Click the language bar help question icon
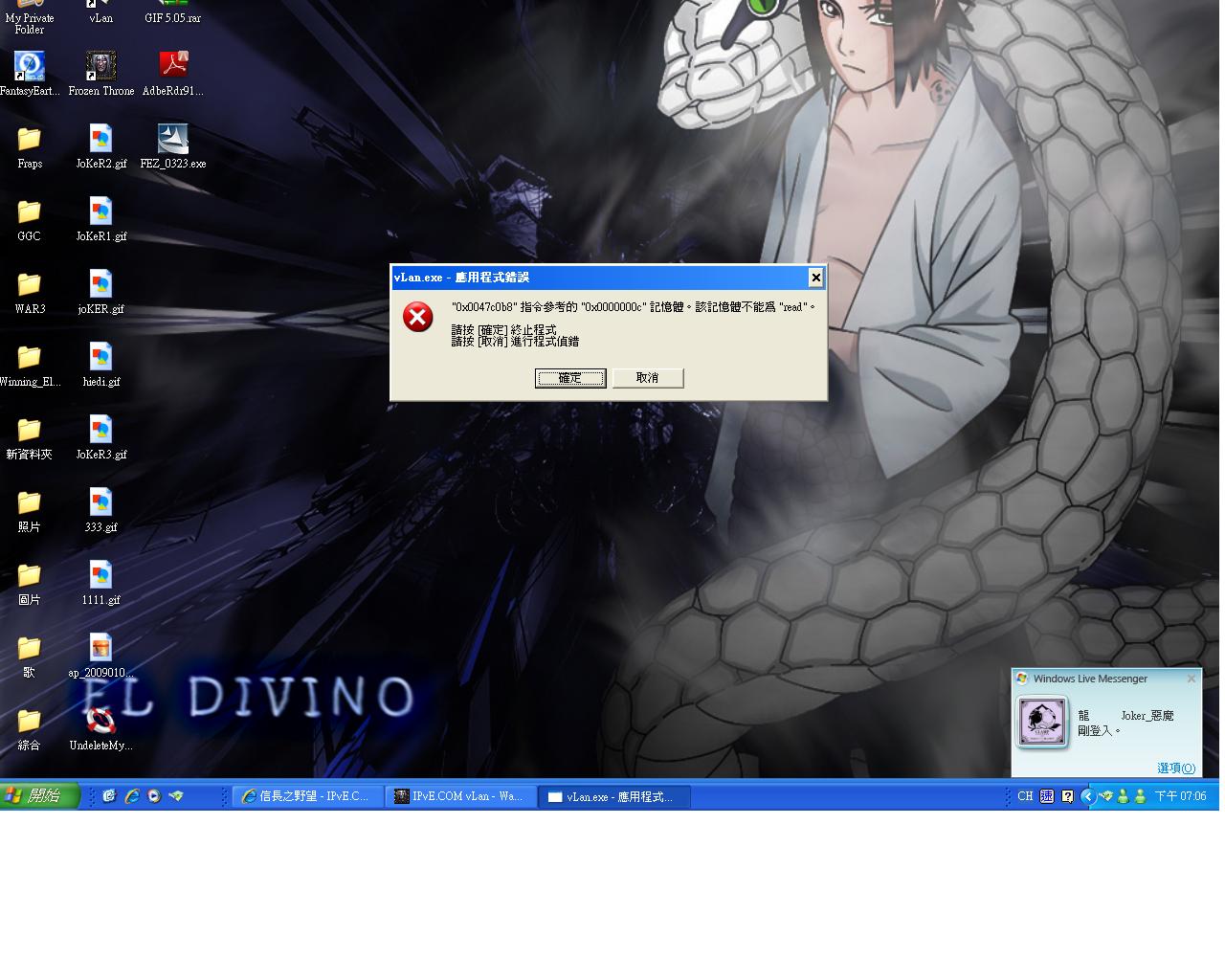This screenshot has height=980, width=1225. point(1067,796)
